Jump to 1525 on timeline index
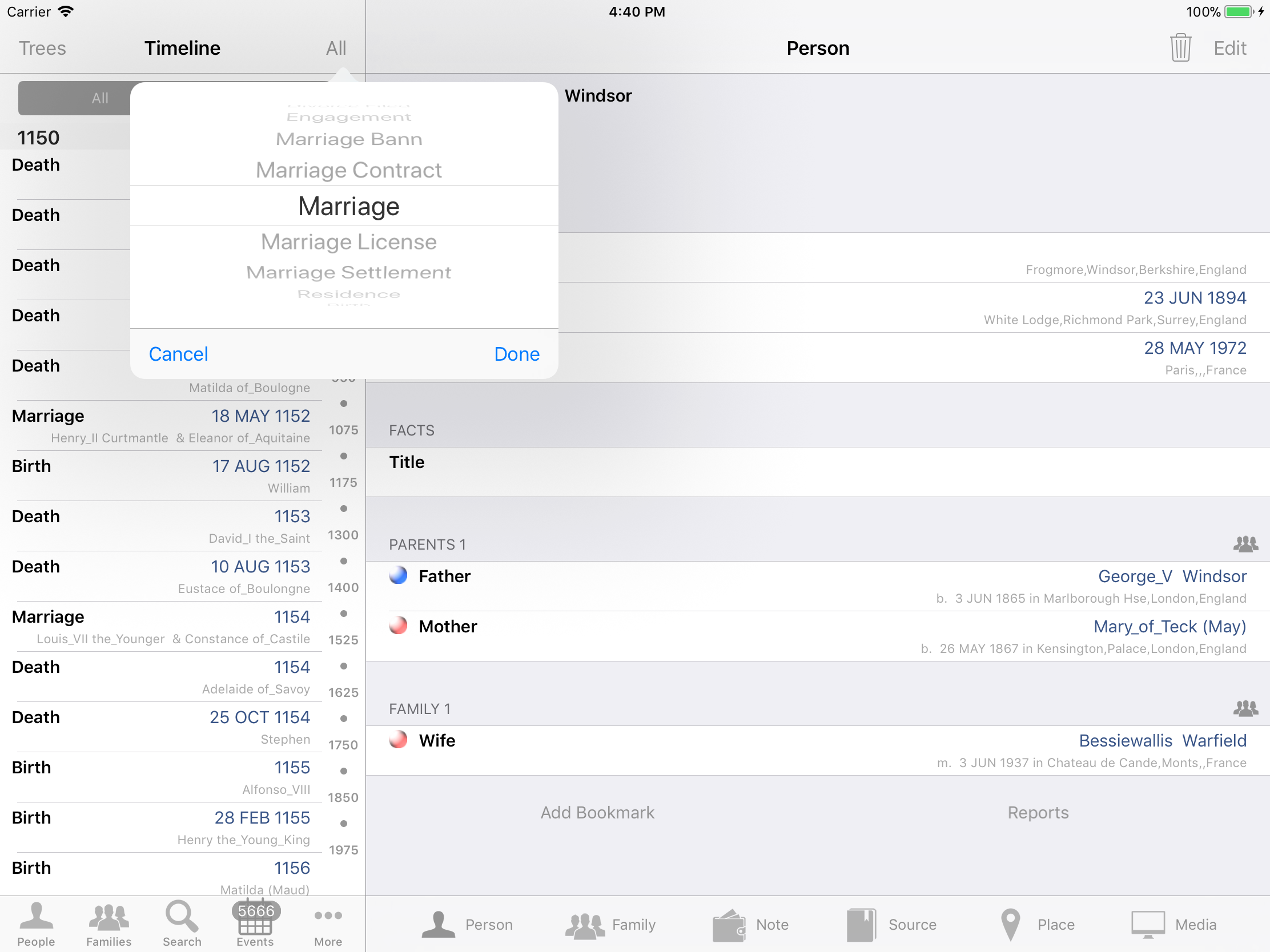Viewport: 1270px width, 952px height. [x=343, y=640]
